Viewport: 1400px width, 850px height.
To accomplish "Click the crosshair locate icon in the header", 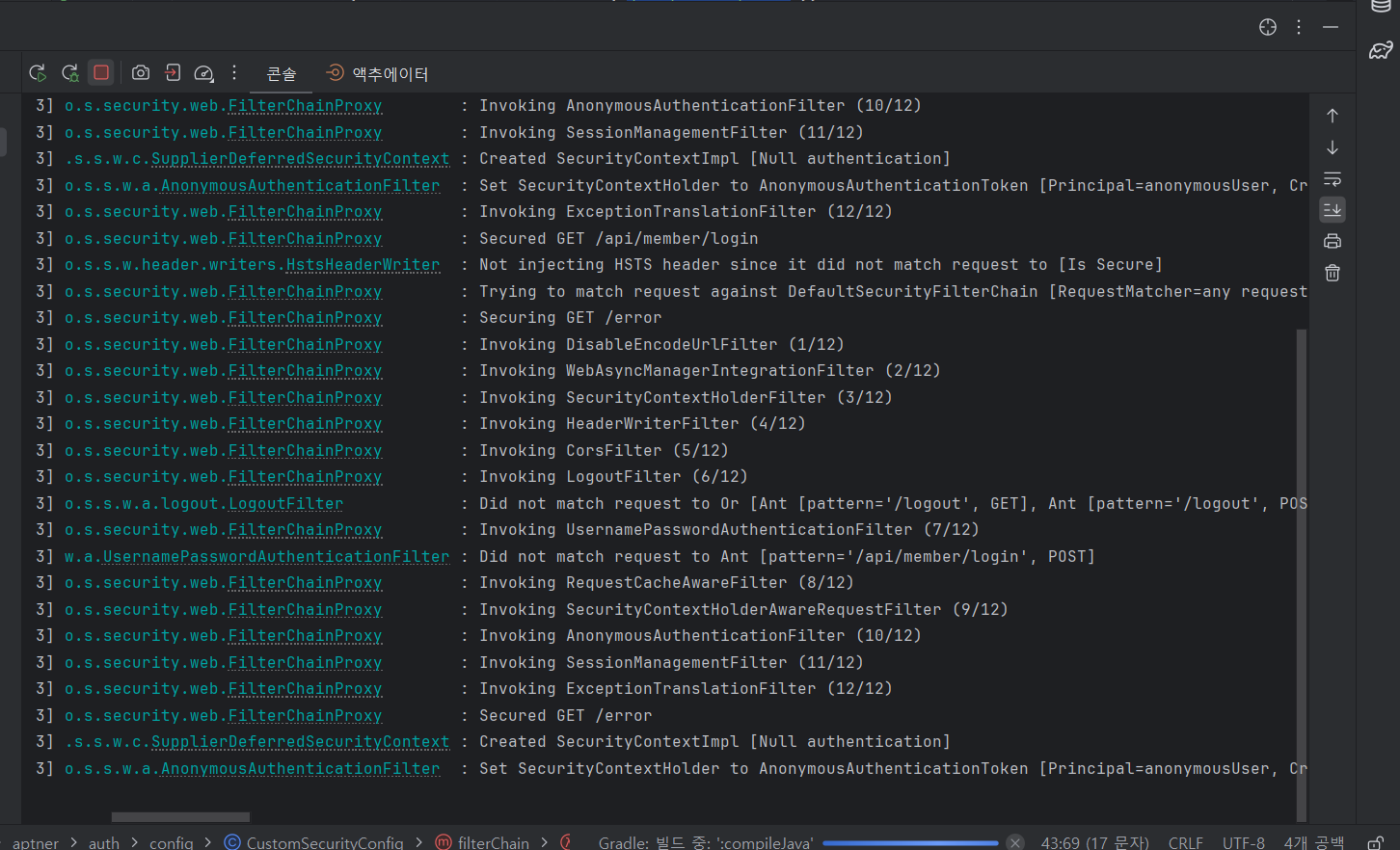I will (x=1268, y=27).
